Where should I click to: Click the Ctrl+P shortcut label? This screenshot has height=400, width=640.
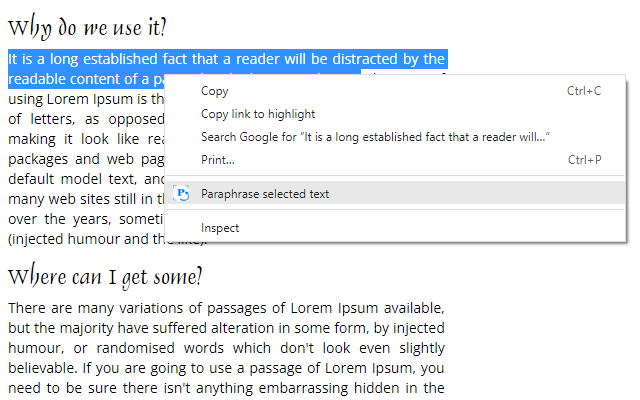[x=584, y=160]
